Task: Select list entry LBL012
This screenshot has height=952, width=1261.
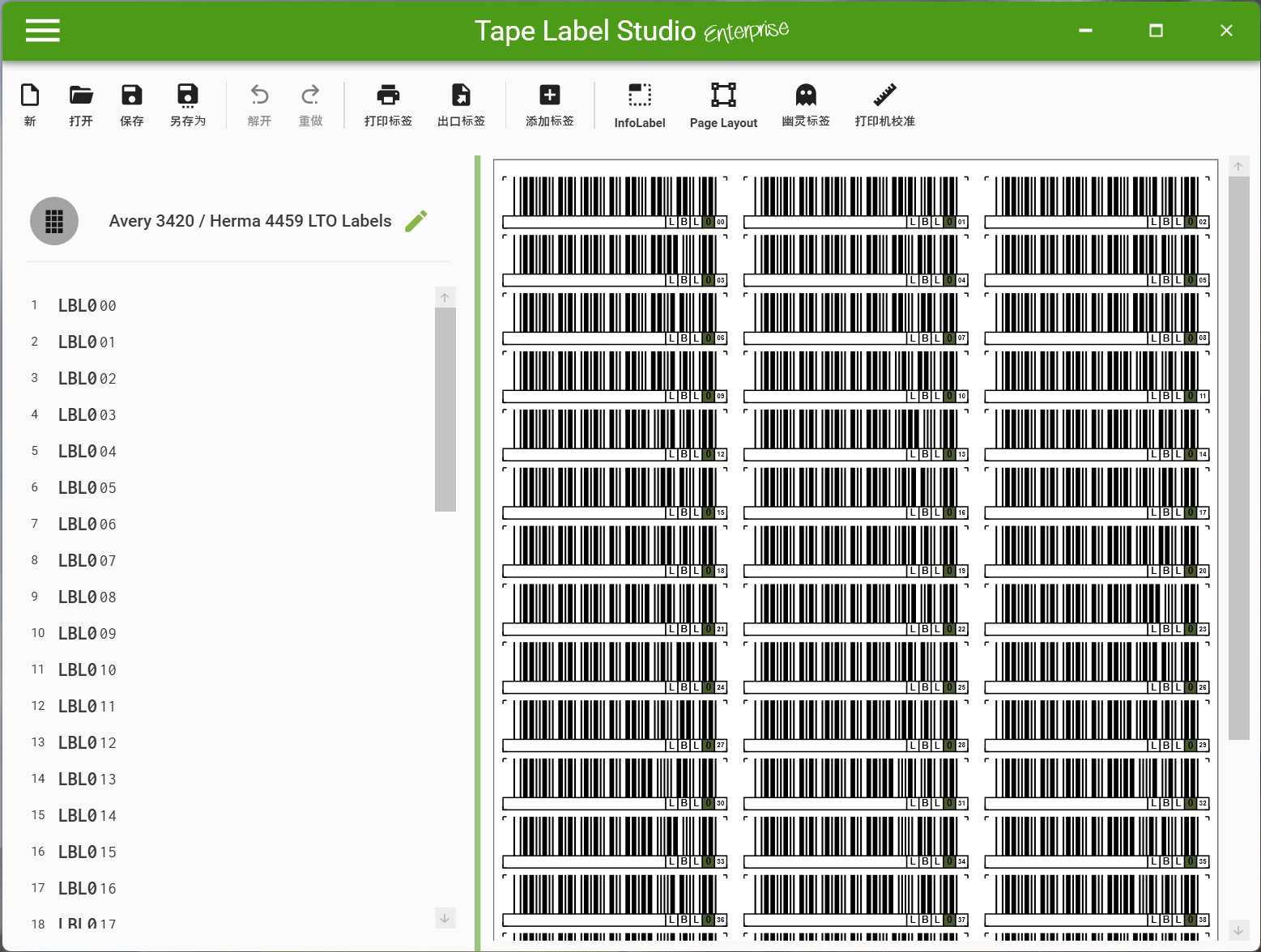Action: click(87, 742)
